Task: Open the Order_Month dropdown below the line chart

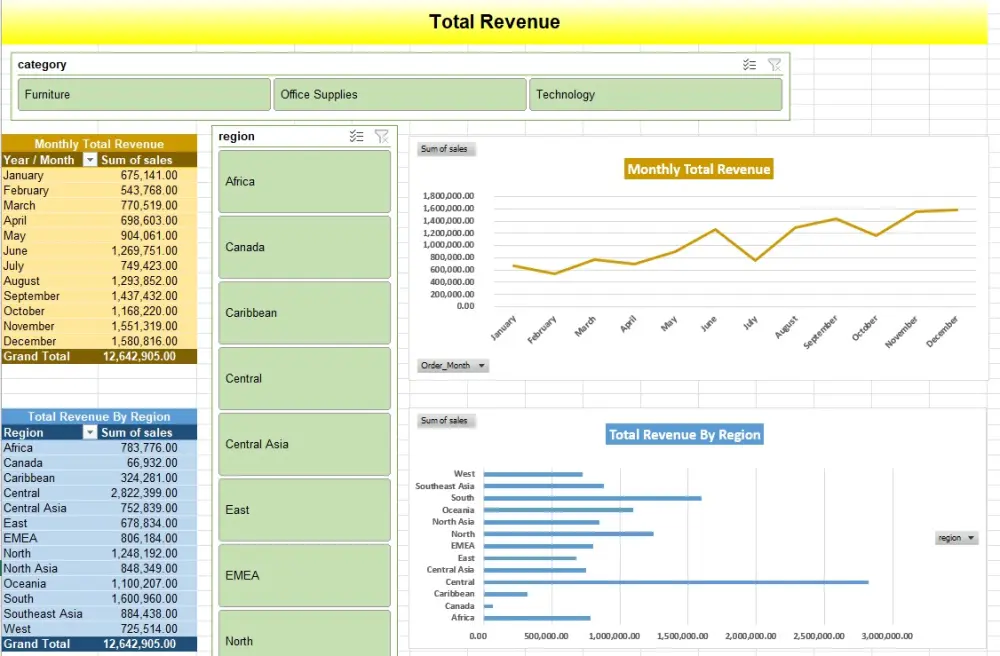Action: pos(452,365)
